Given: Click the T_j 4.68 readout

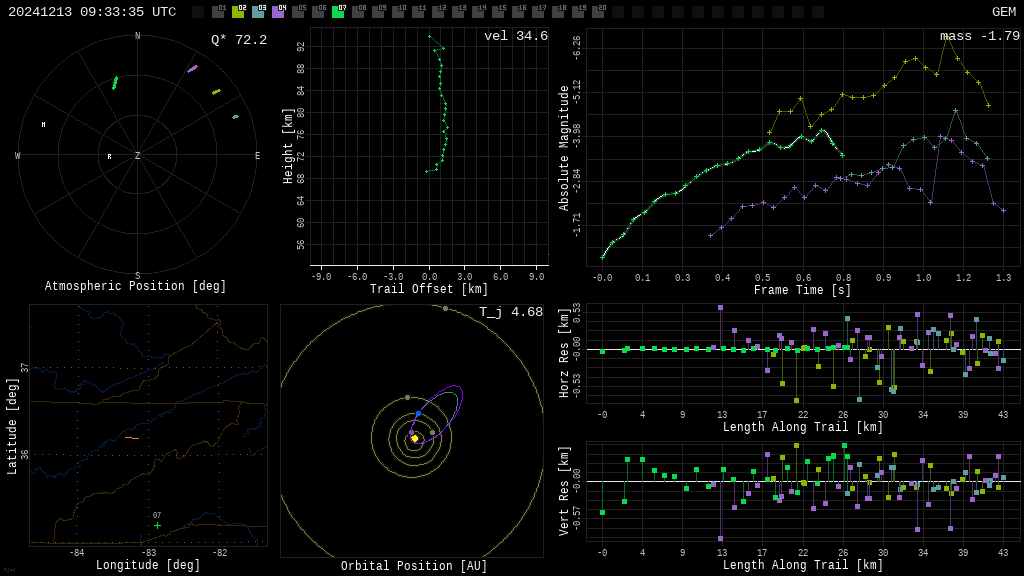Looking at the screenshot, I should pyautogui.click(x=510, y=312).
